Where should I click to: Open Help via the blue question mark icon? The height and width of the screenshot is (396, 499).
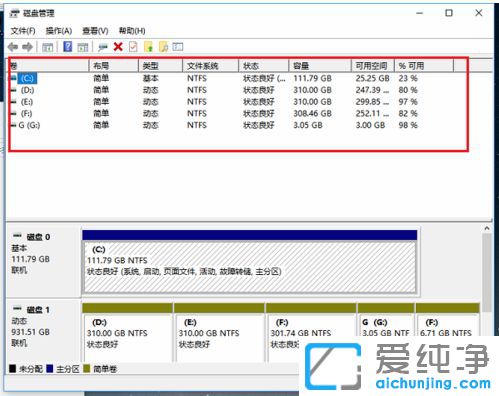(x=68, y=47)
